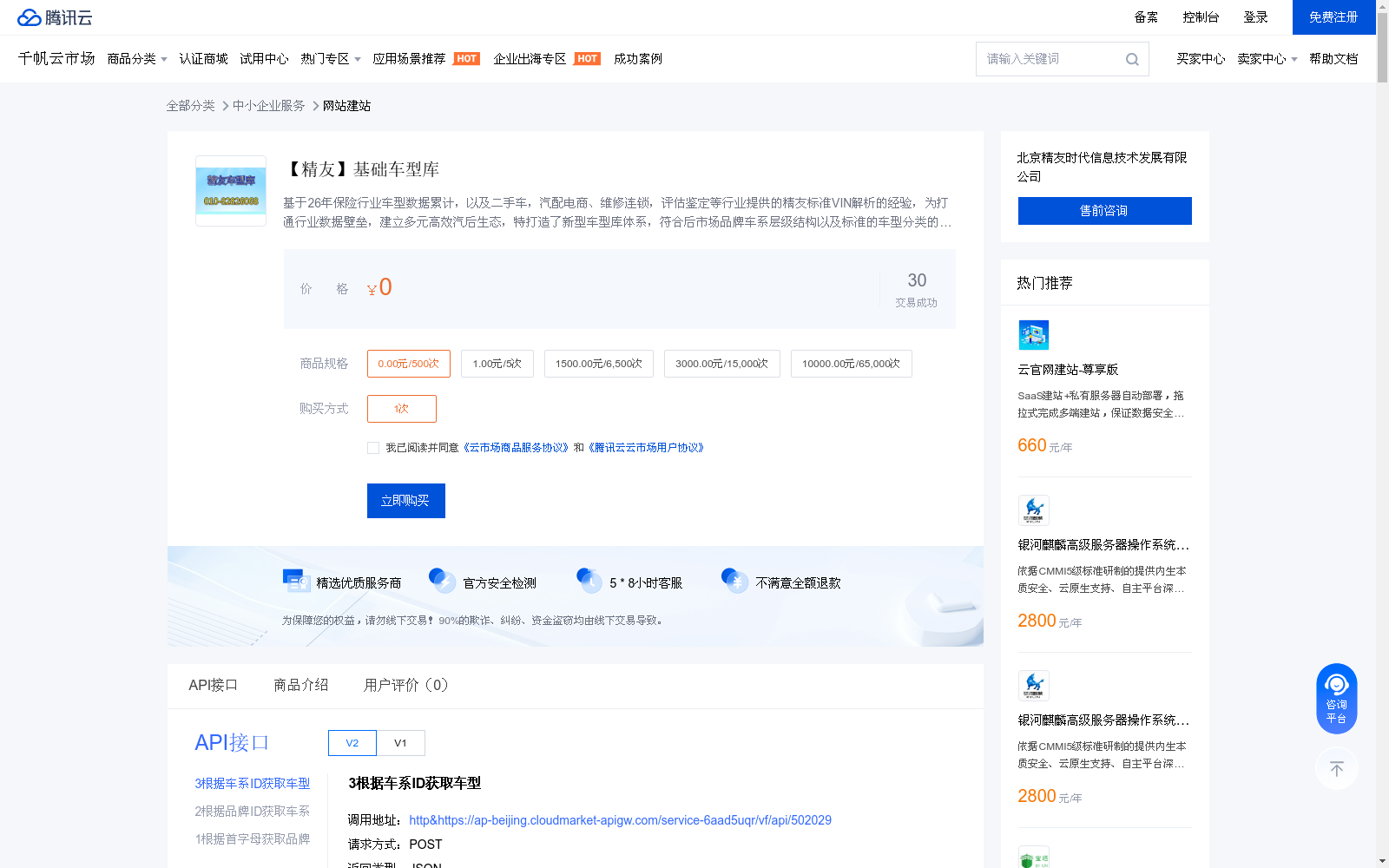Viewport: 1389px width, 868px height.
Task: Click the 精选优质服务商 icon
Action: tap(297, 582)
